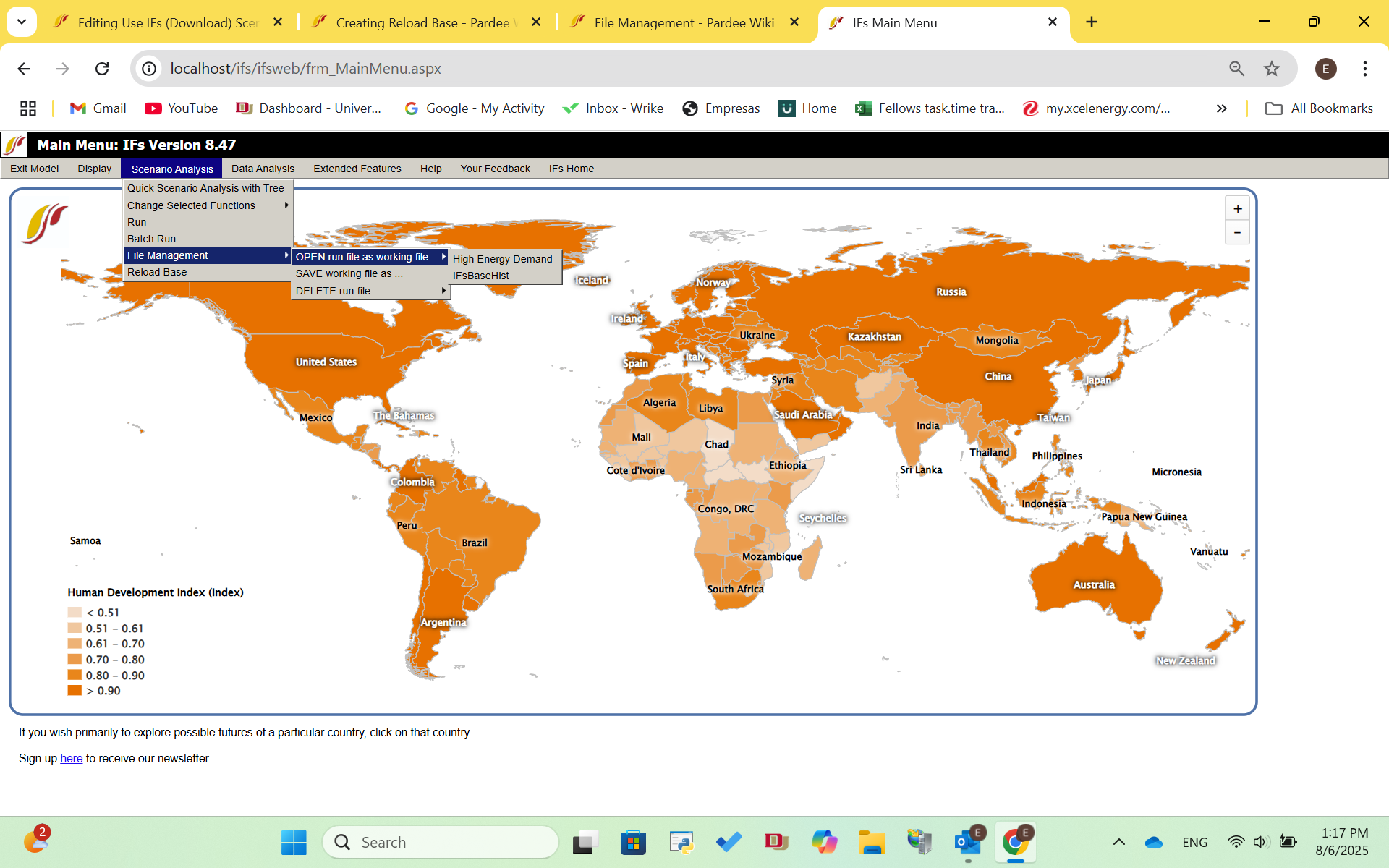Reload the page with the refresh icon
Screen dimensions: 1389x868
coord(102,69)
